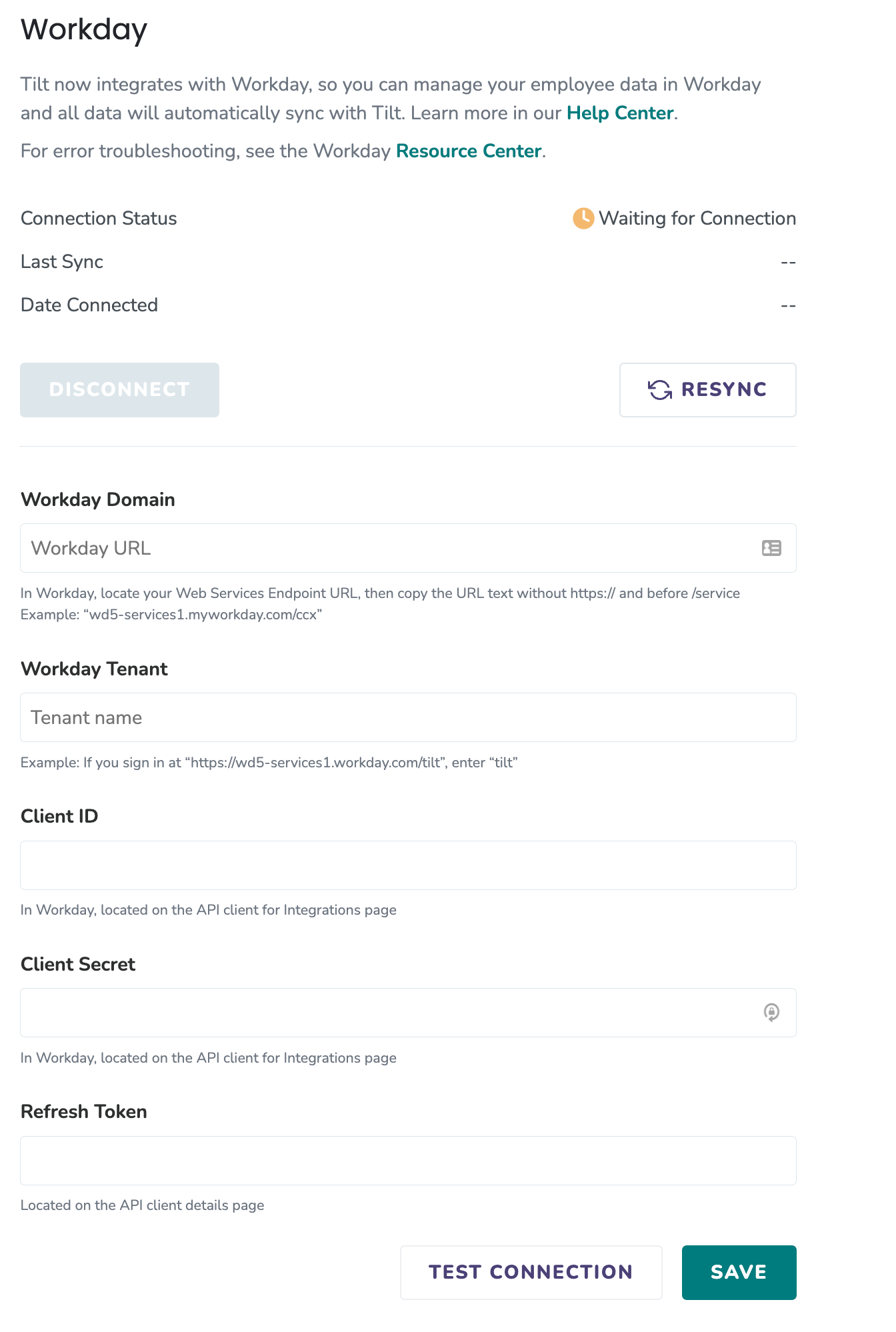Click the Workday Domain field label

pos(98,499)
